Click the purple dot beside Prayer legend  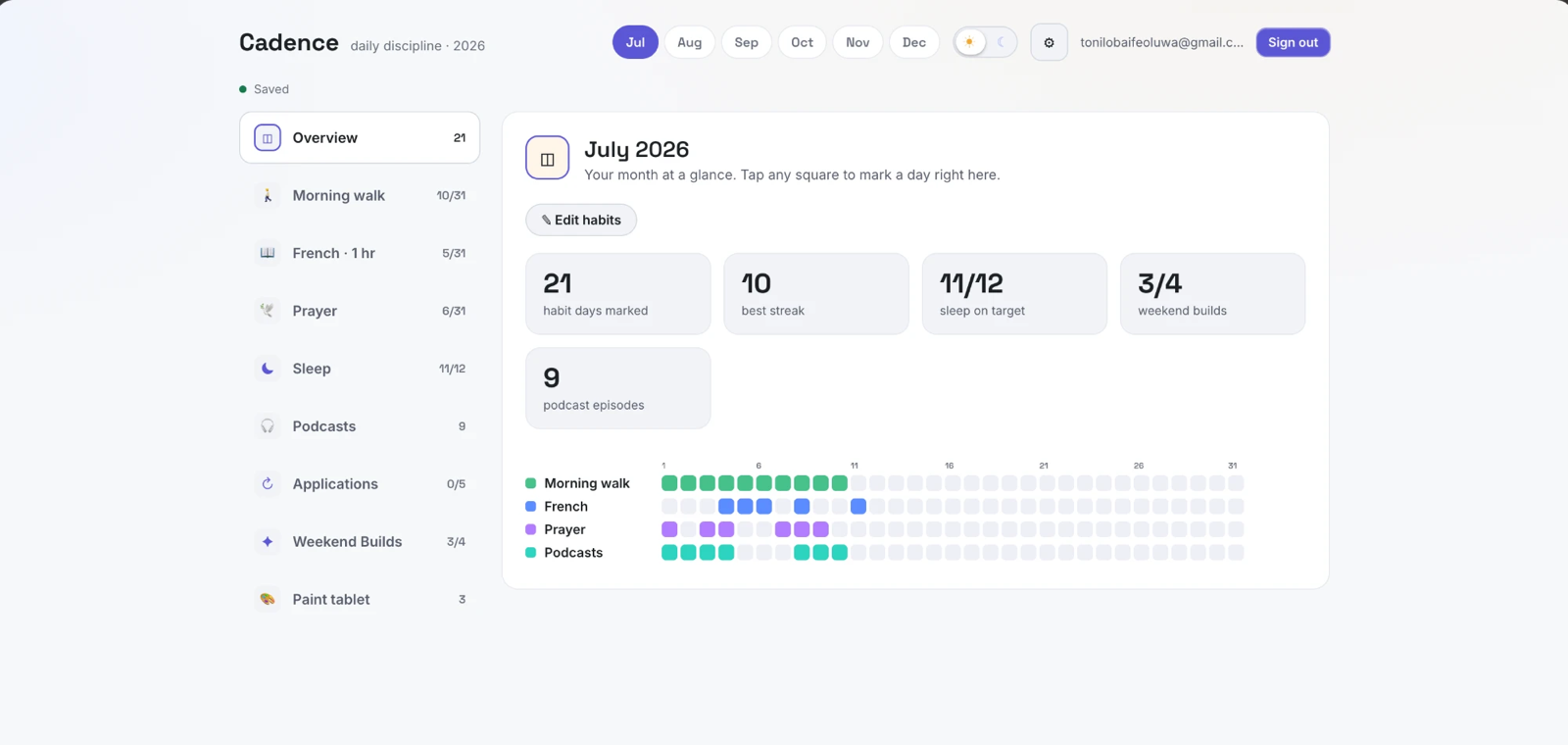[x=531, y=529]
